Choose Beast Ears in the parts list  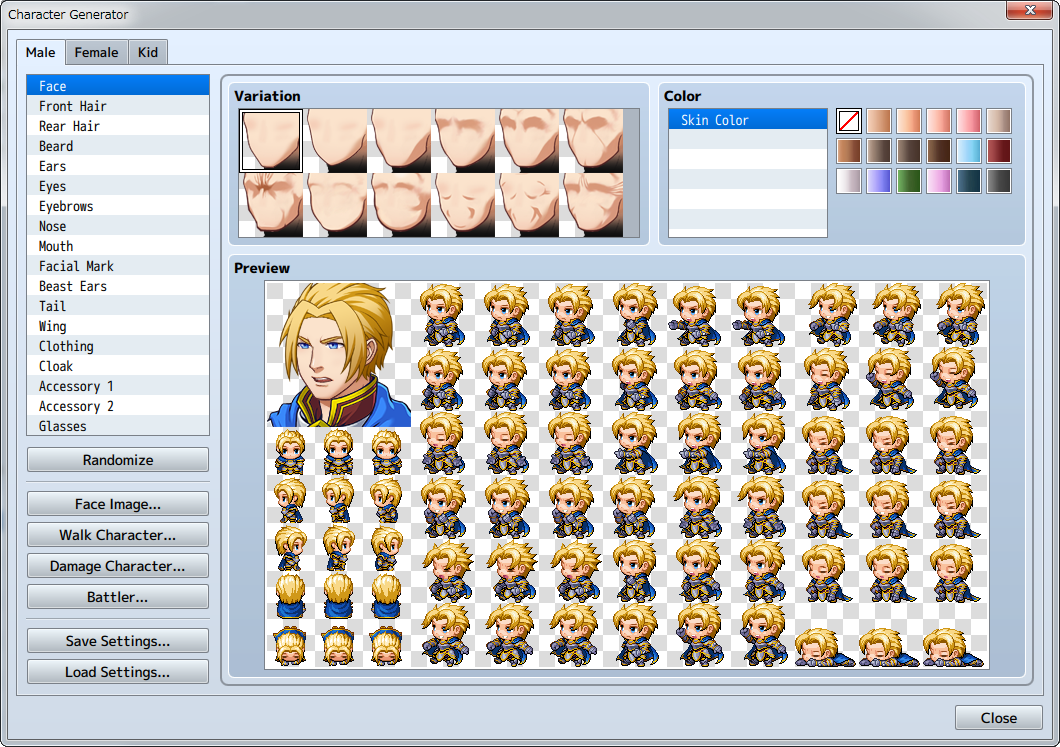(118, 286)
